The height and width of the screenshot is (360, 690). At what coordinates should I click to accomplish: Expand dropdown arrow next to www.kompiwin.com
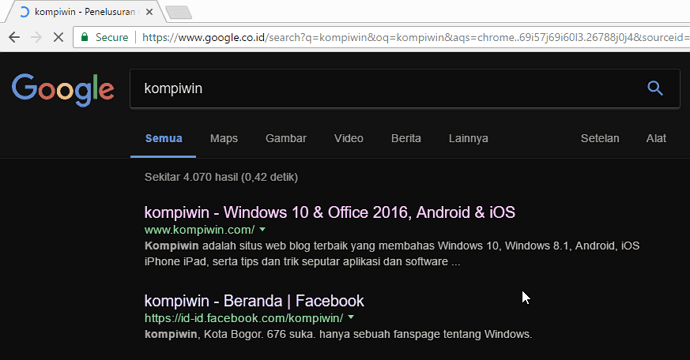click(x=263, y=229)
